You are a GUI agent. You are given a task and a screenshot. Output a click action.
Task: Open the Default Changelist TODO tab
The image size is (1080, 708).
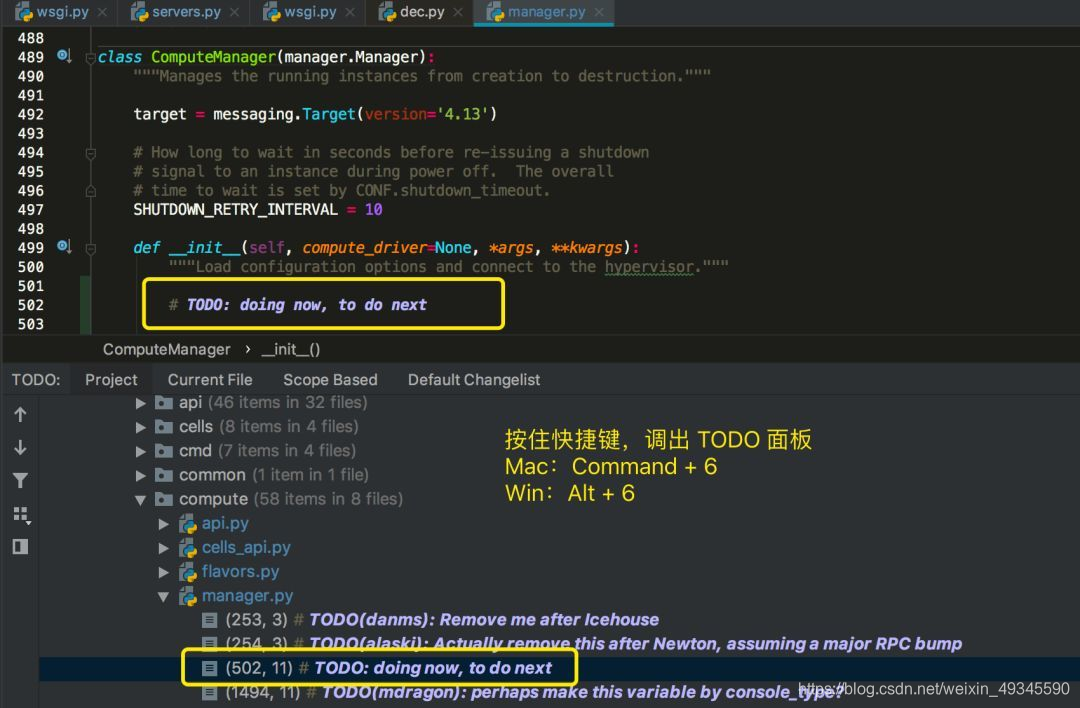click(x=474, y=379)
